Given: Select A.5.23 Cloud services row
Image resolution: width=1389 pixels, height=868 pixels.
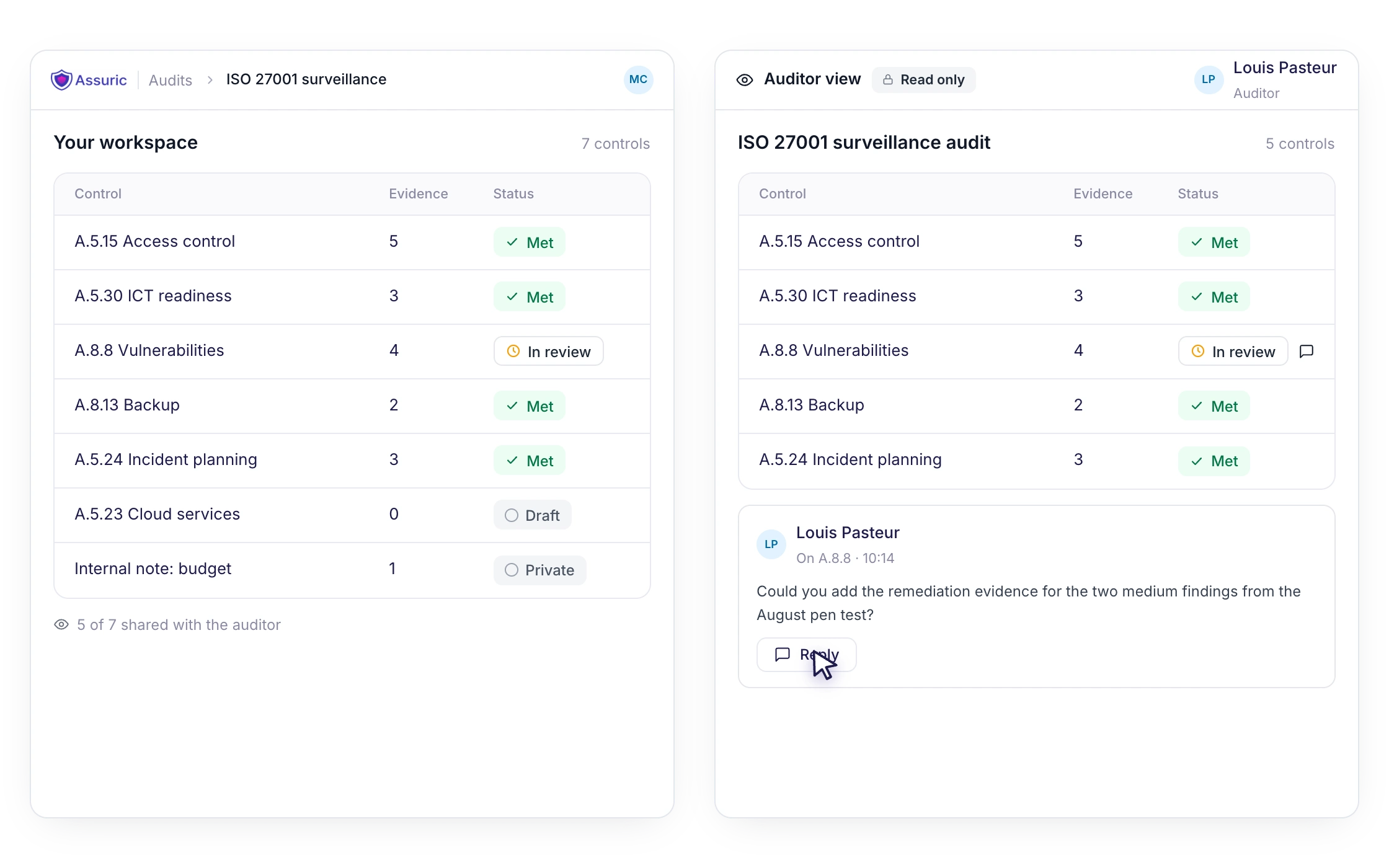Looking at the screenshot, I should [x=352, y=515].
